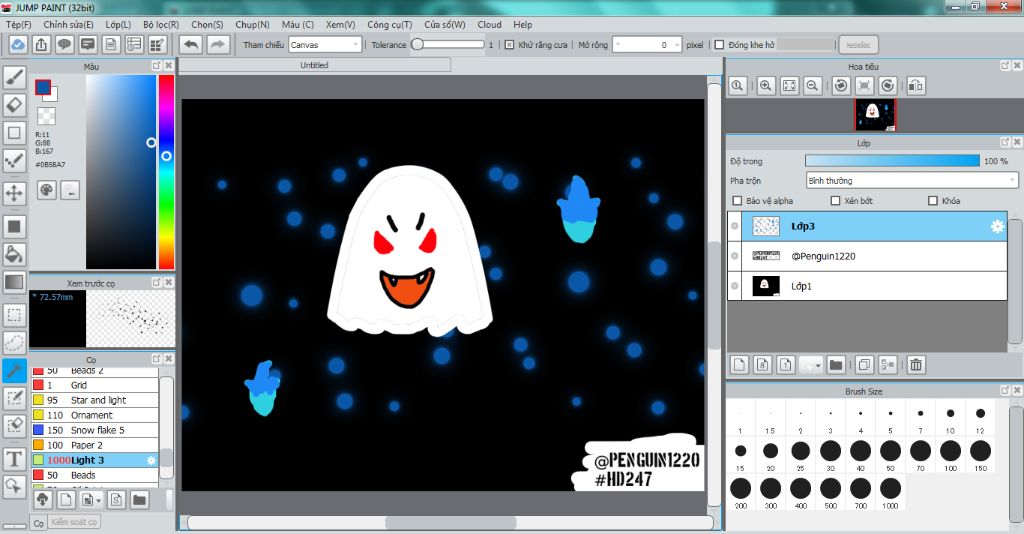Open the Chỉnh sửa(E) menu

[x=69, y=24]
